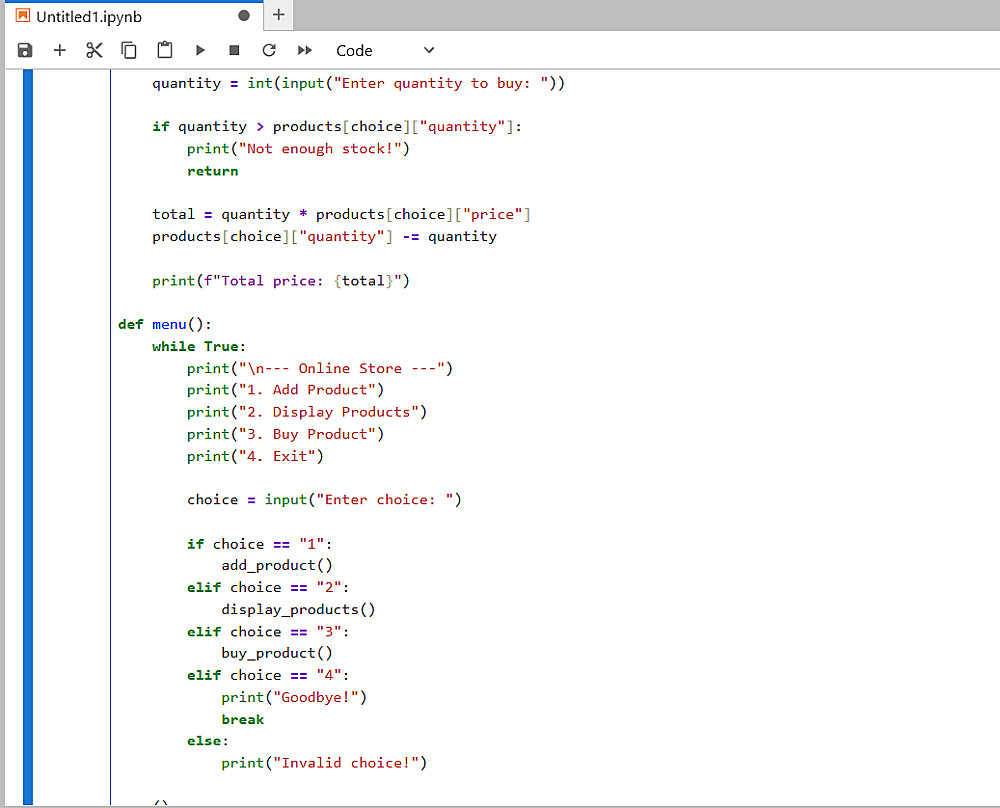Paste a cell from the clipboard
Image resolution: width=1000 pixels, height=808 pixels.
(x=165, y=50)
